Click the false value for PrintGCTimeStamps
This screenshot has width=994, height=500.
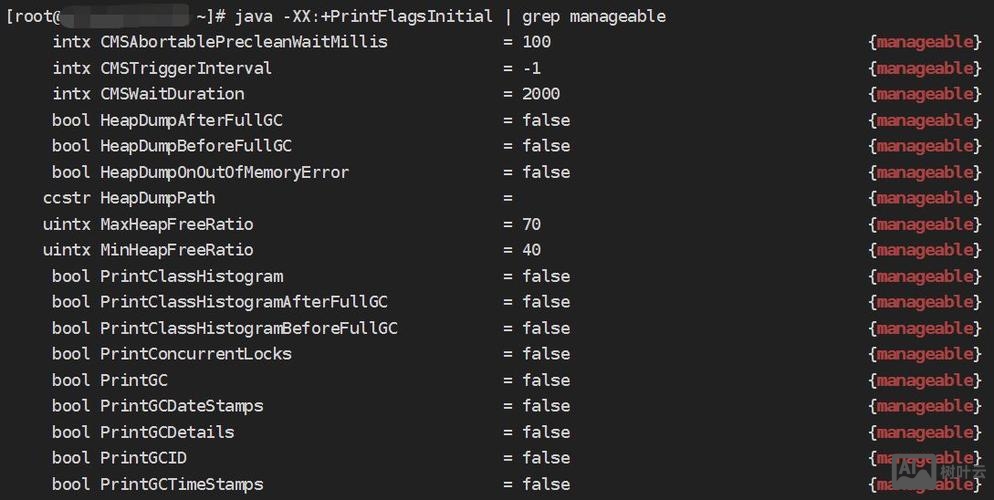(546, 484)
